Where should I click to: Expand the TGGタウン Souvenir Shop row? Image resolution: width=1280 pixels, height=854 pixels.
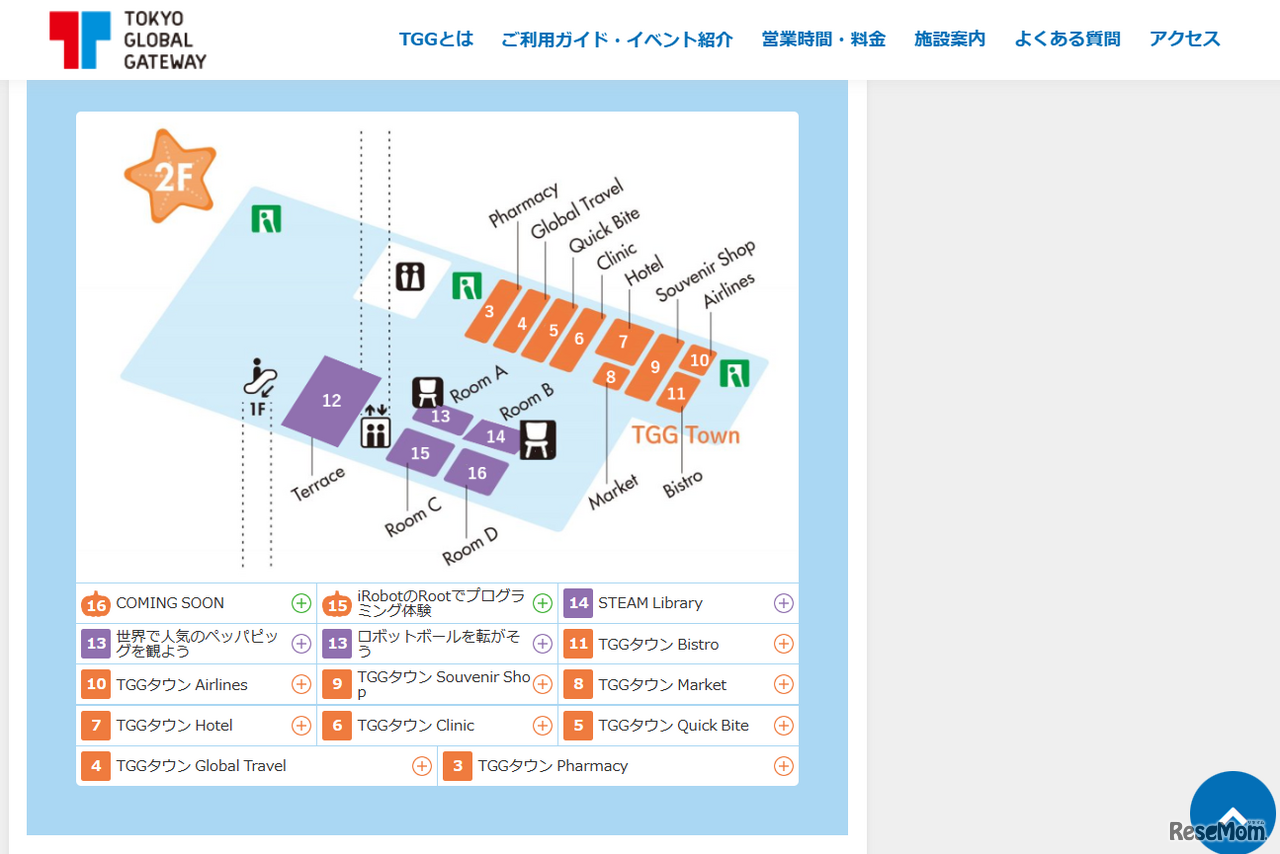coord(542,684)
